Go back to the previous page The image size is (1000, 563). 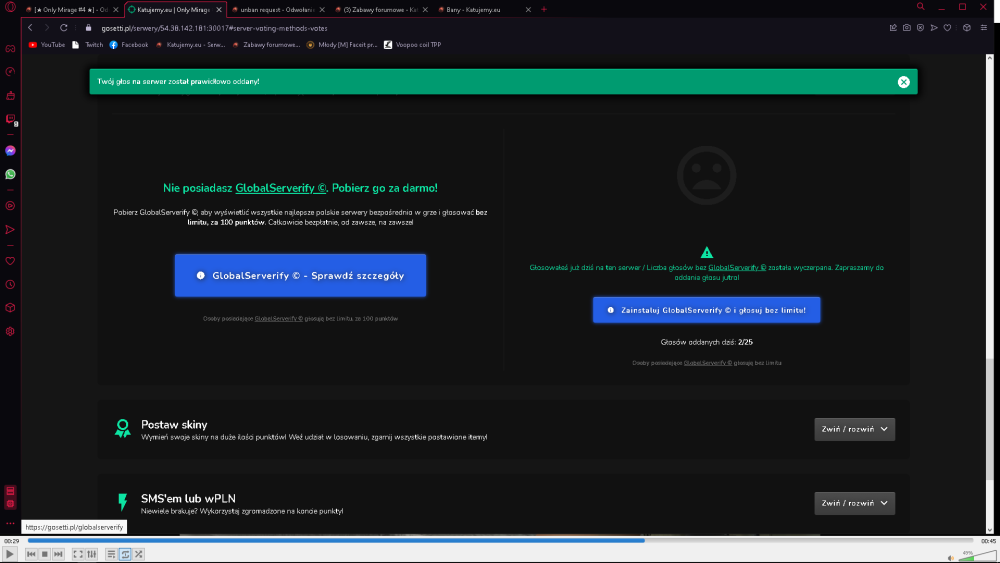30,27
